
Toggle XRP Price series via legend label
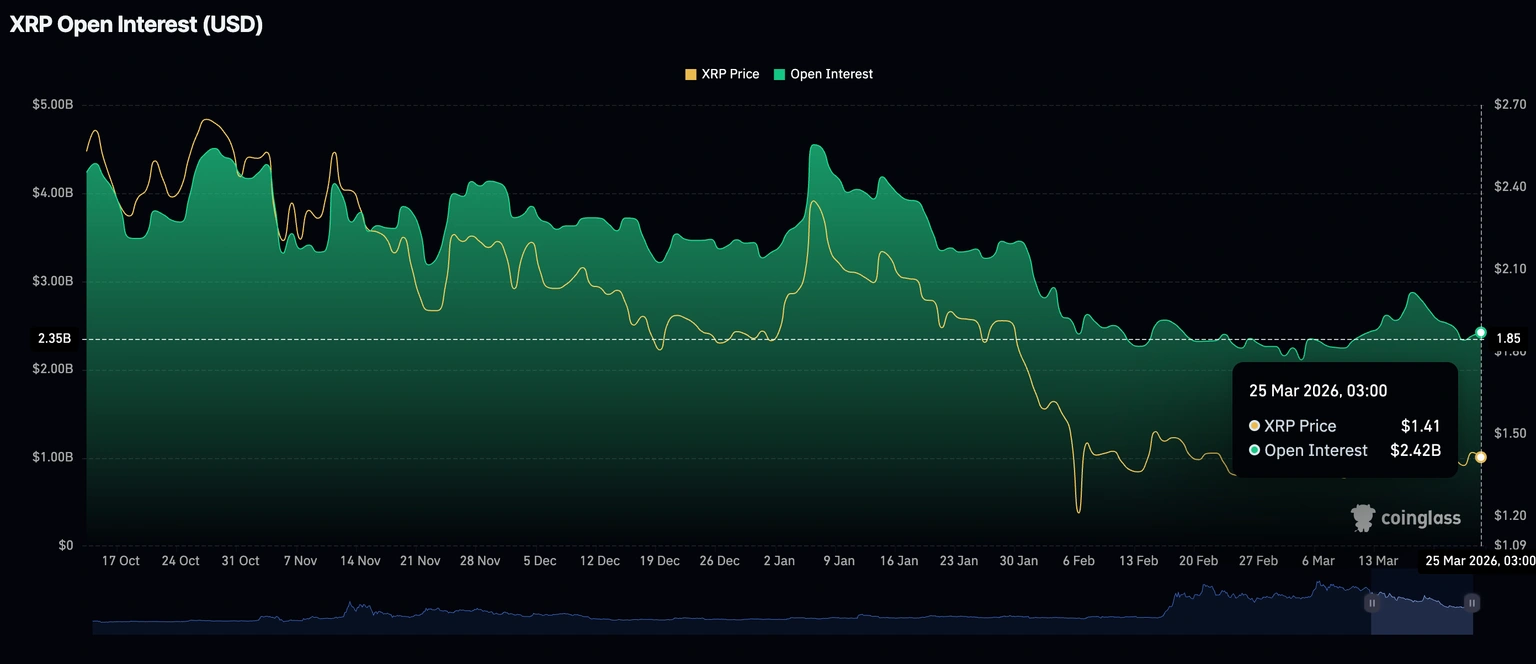point(730,74)
